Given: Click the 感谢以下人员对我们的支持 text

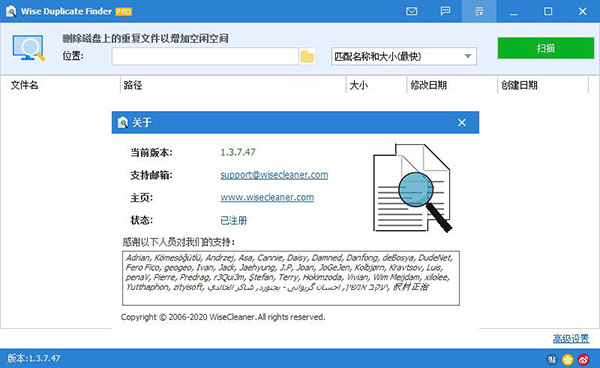Looking at the screenshot, I should [179, 242].
